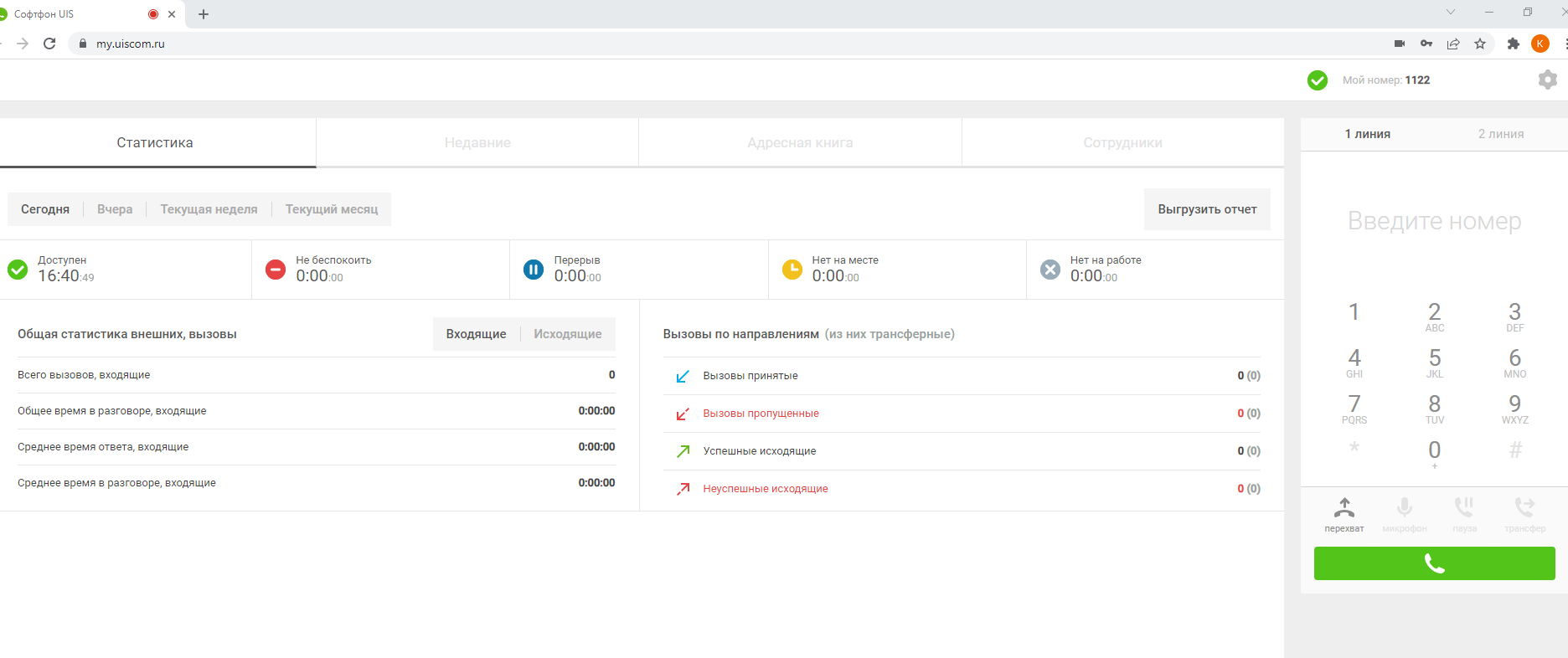This screenshot has height=658, width=1568.
Task: Reload the browser page
Action: point(49,44)
